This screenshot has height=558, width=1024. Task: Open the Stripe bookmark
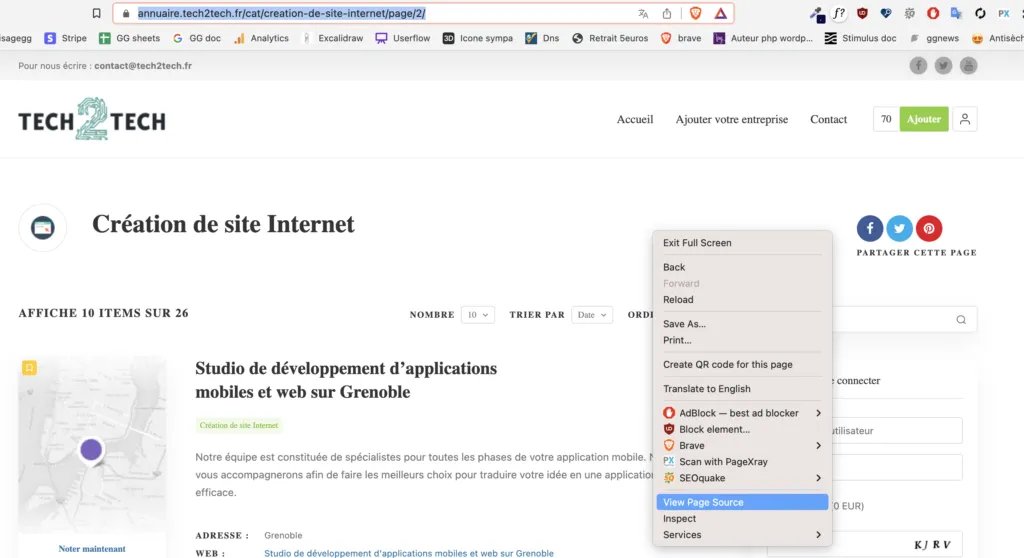(x=65, y=38)
